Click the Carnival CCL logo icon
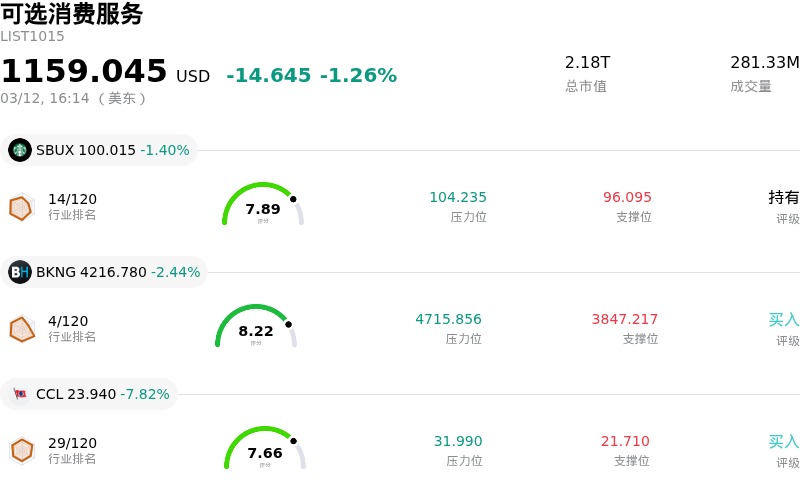The image size is (800, 488). (20, 394)
